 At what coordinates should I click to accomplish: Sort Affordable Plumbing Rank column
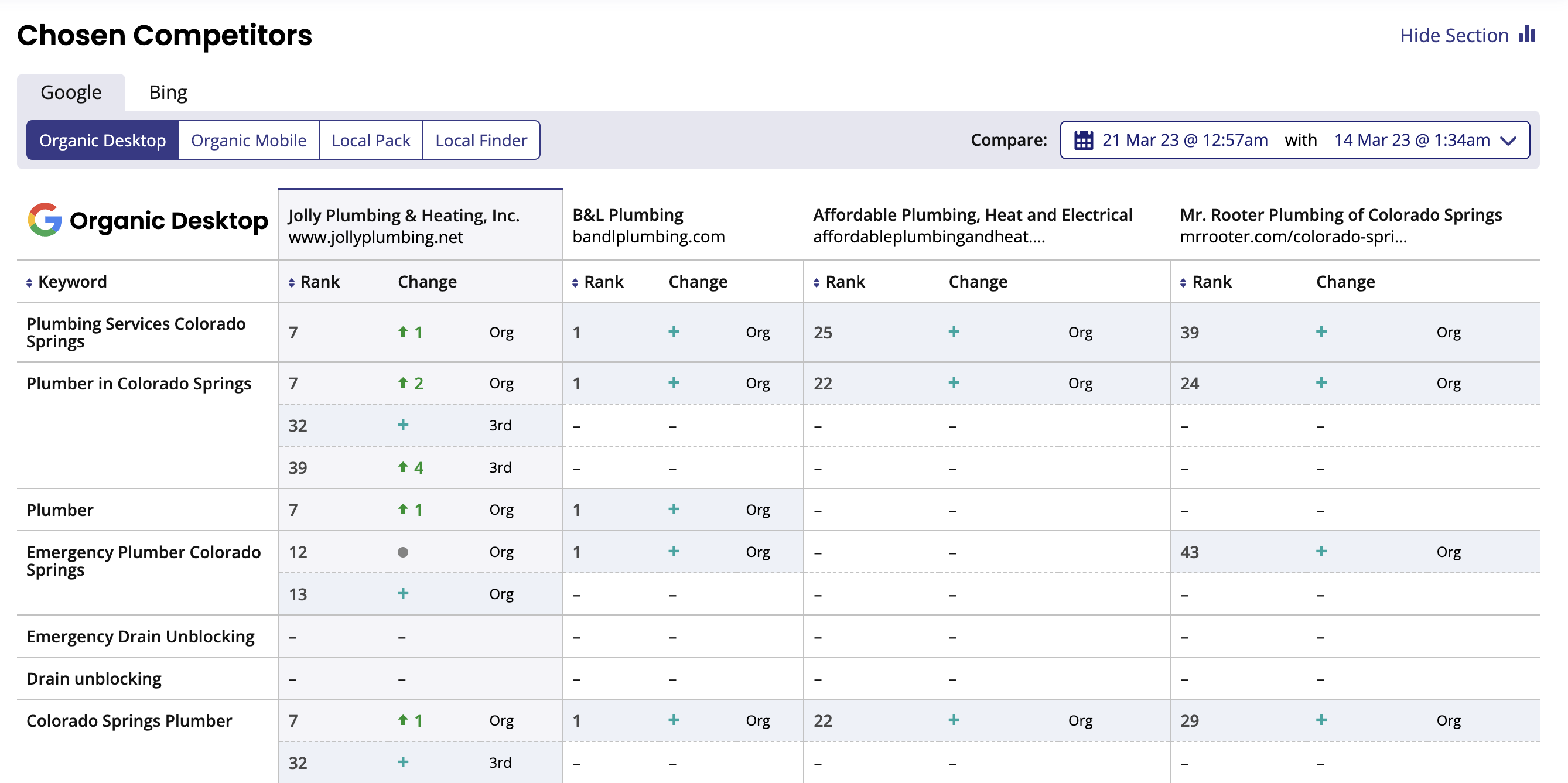click(x=817, y=282)
